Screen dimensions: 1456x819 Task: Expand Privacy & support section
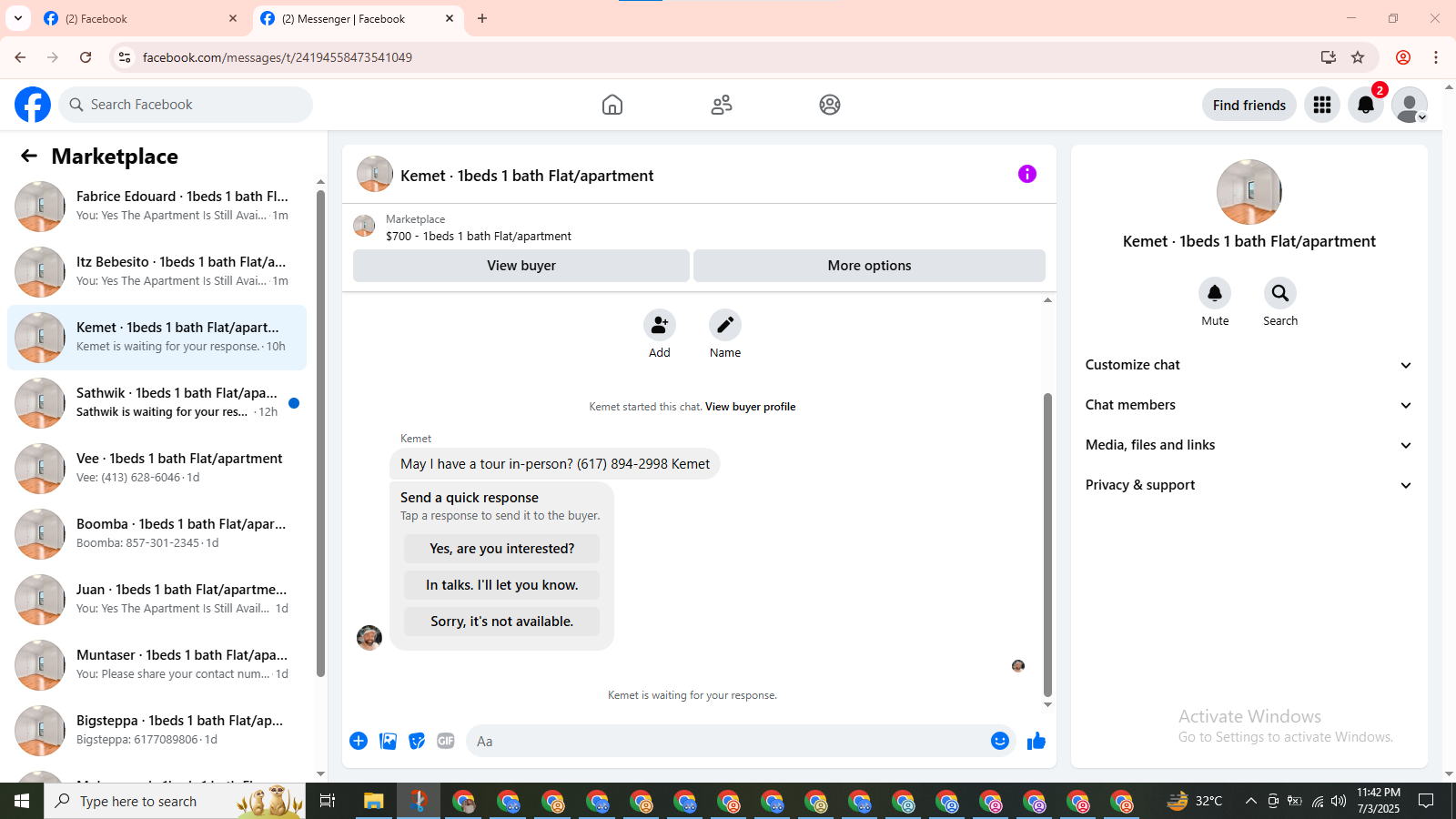pyautogui.click(x=1249, y=485)
